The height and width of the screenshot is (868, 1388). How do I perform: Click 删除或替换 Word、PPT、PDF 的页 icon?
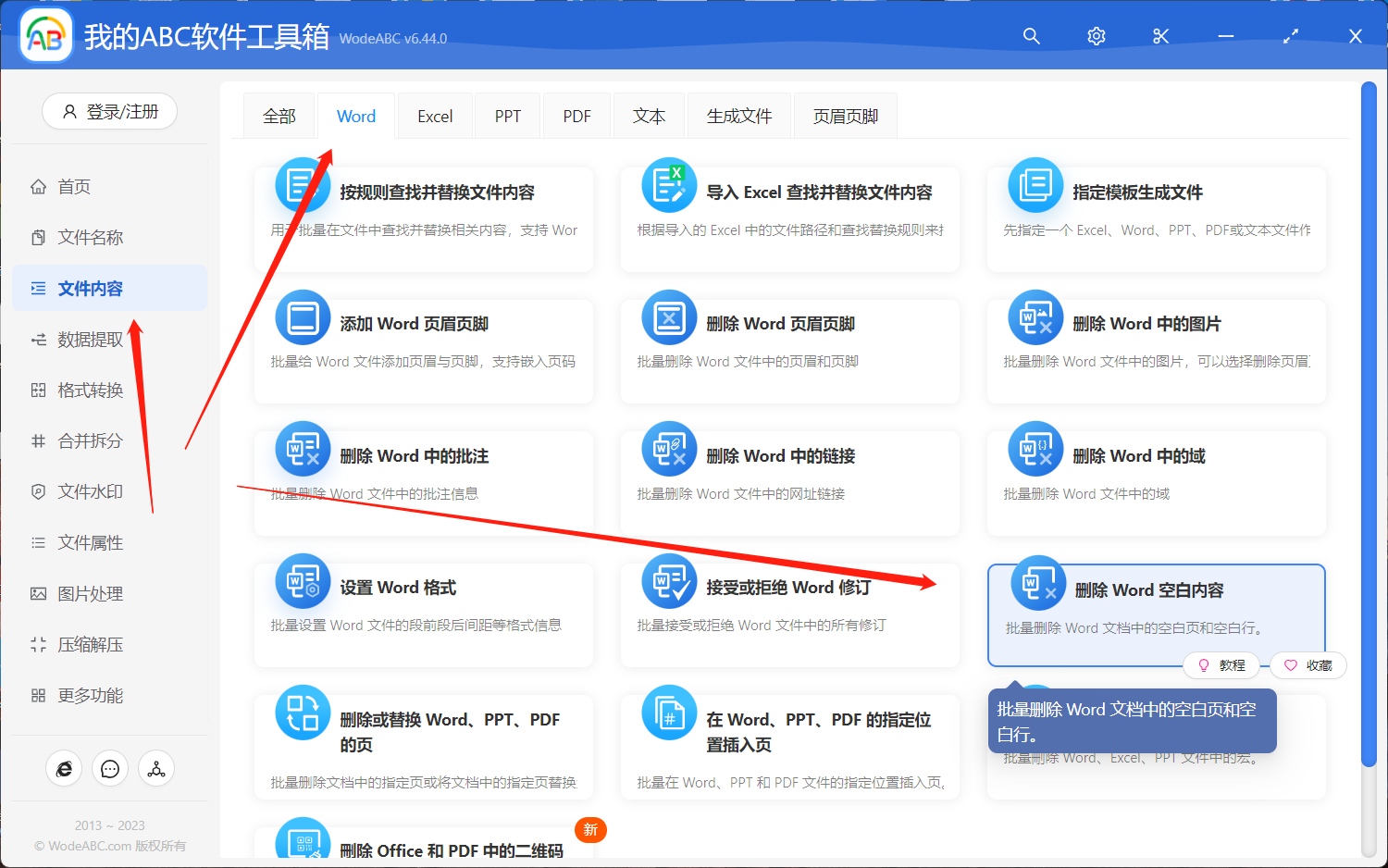(303, 713)
